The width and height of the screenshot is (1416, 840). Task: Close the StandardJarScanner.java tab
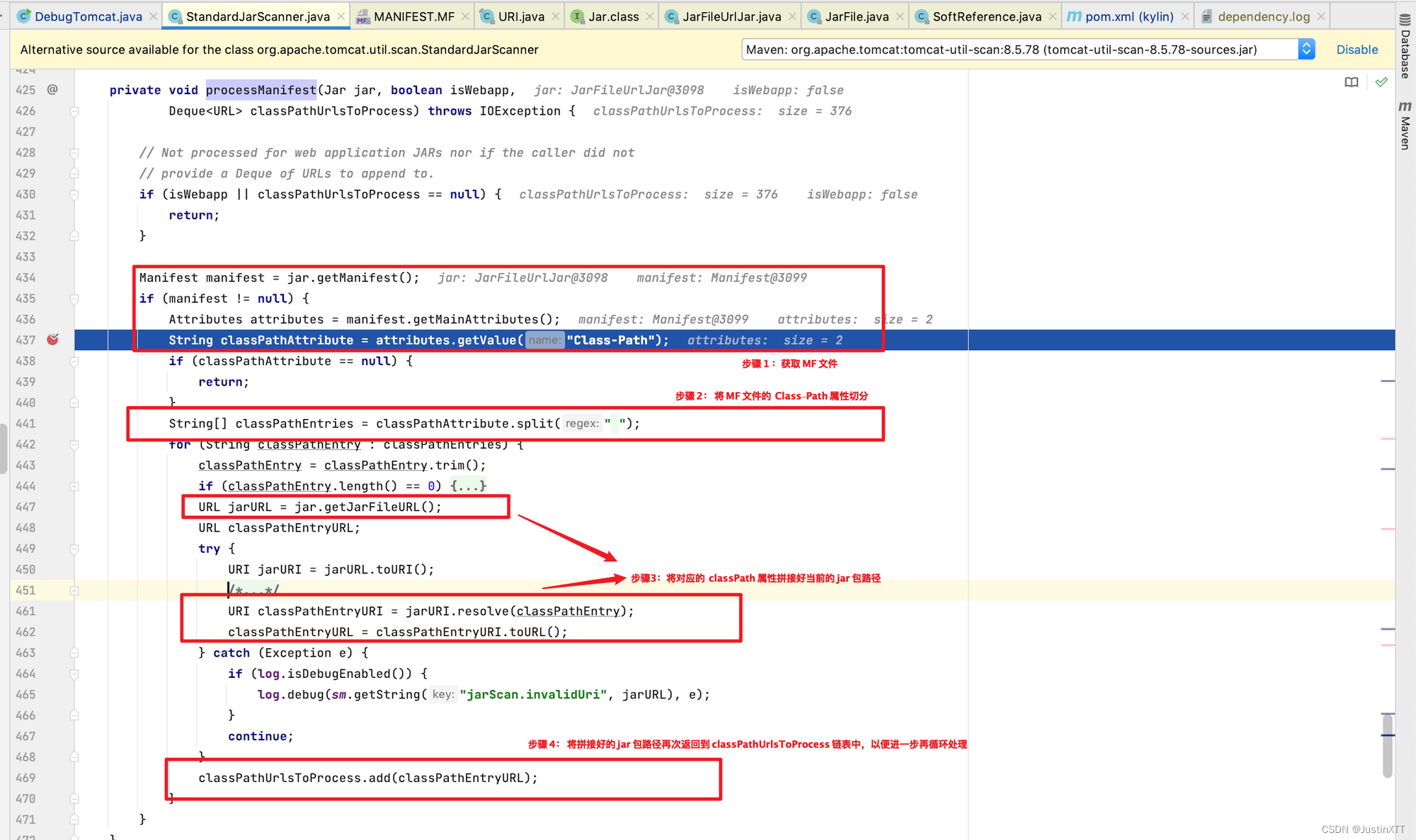[341, 16]
